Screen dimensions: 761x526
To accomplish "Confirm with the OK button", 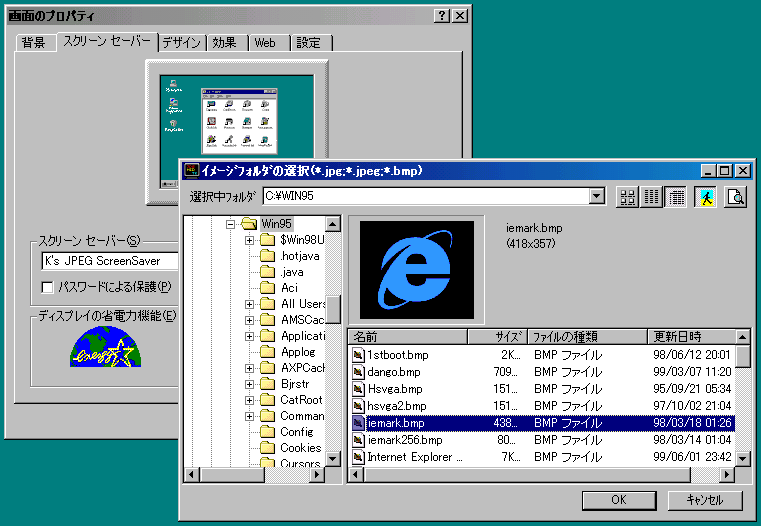I will point(619,500).
